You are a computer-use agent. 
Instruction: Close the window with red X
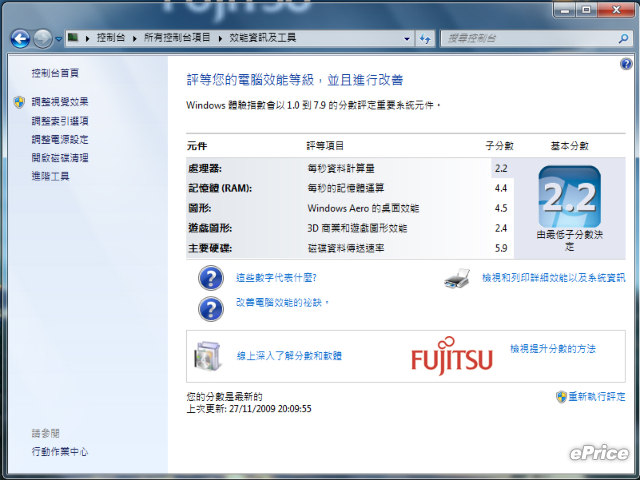pos(616,9)
